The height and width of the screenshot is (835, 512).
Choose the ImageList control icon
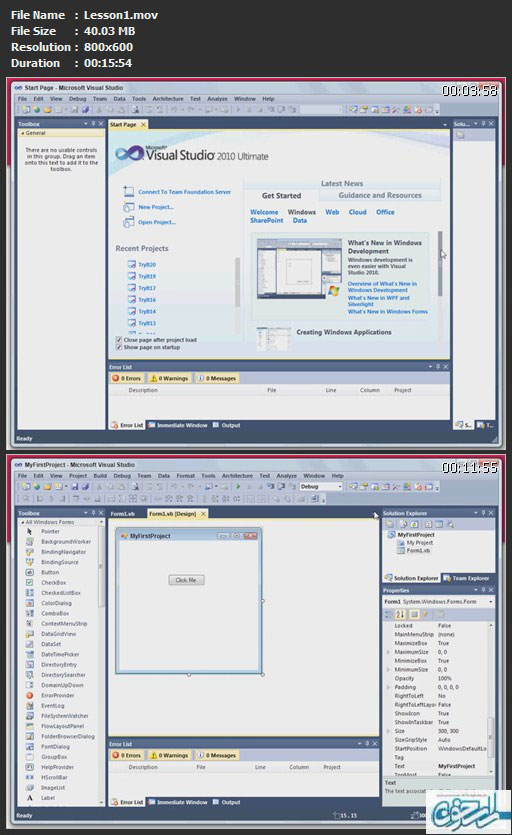tap(29, 788)
